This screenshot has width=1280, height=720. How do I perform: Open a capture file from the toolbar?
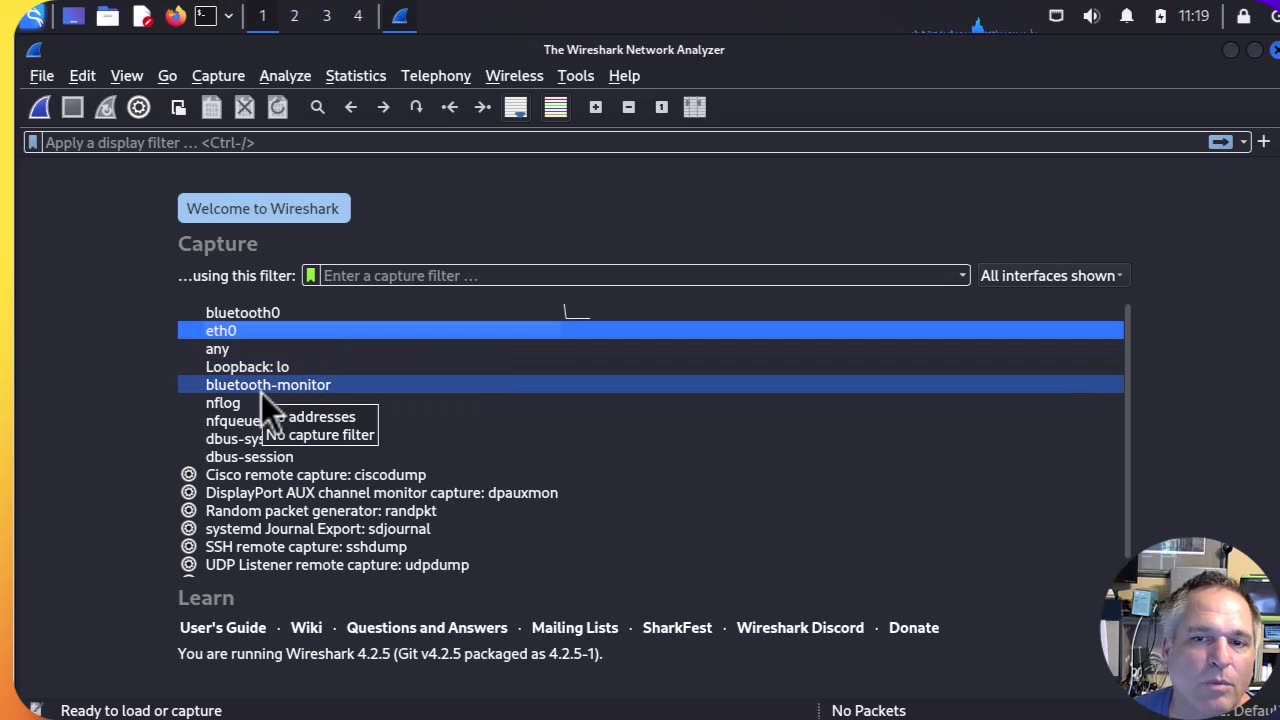[178, 107]
